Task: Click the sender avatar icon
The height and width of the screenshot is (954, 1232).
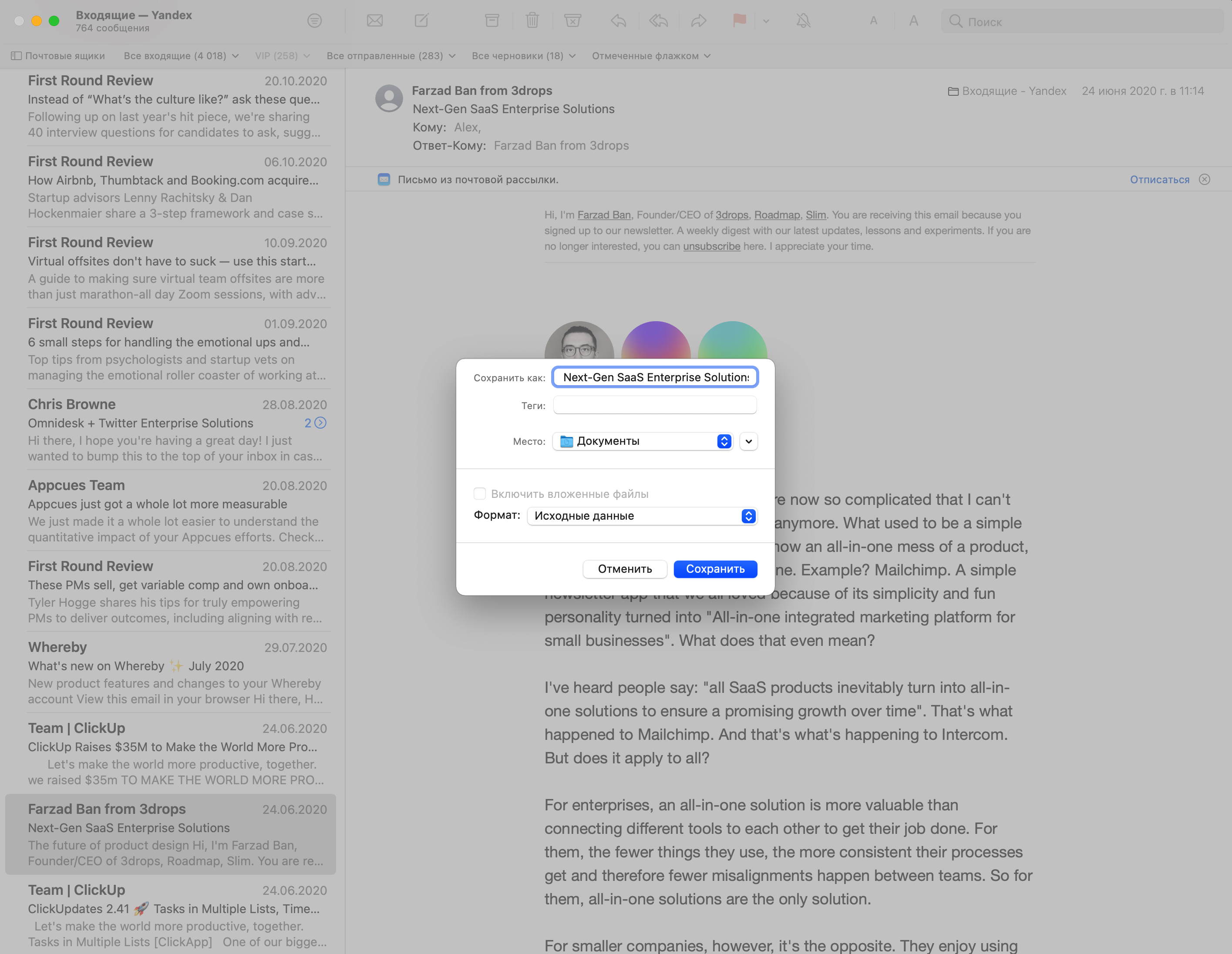Action: coord(389,98)
